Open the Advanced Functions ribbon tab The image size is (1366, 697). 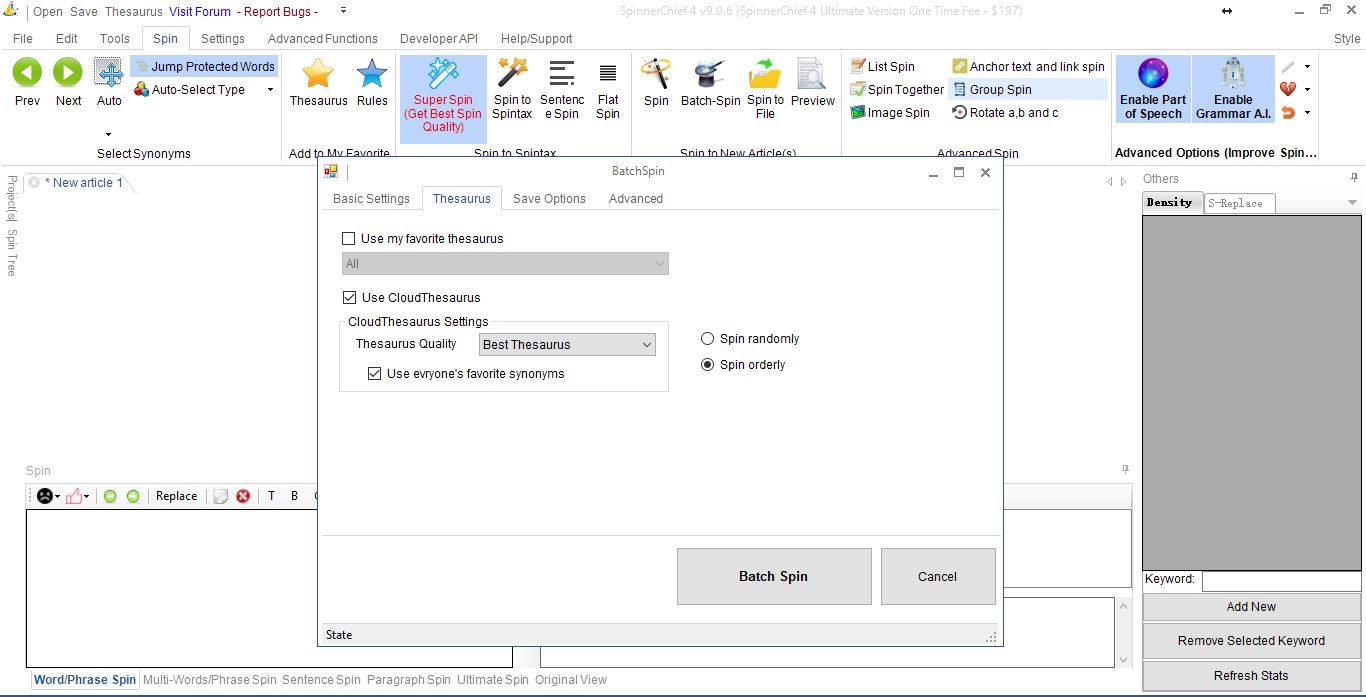pos(322,39)
